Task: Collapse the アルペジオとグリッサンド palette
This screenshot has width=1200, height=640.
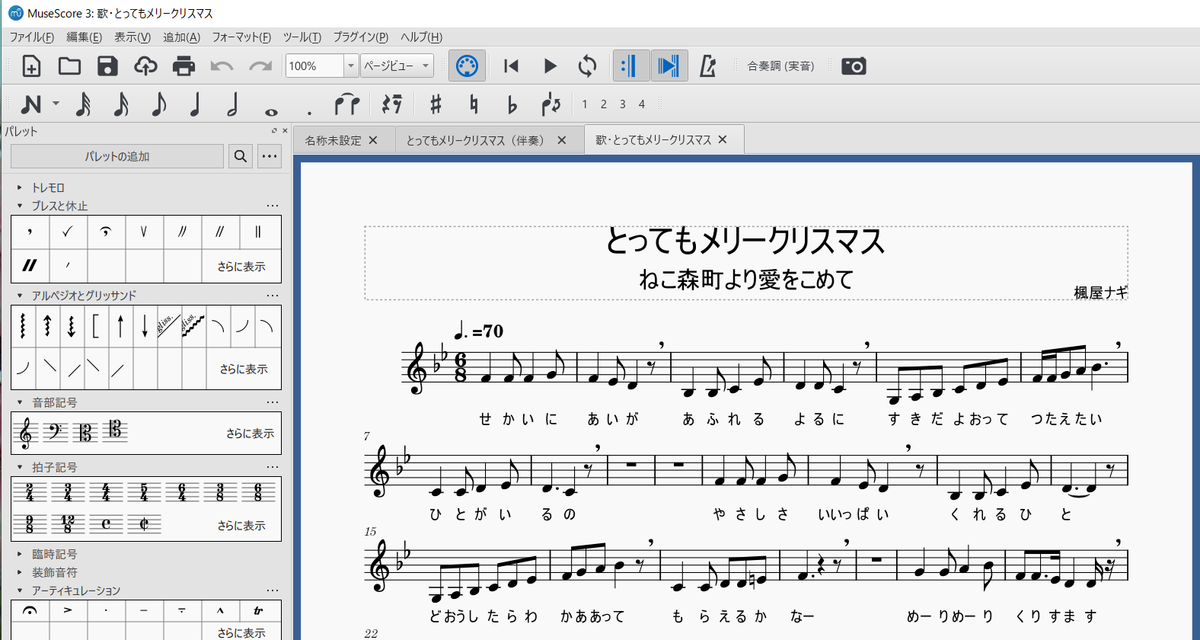Action: tap(19, 296)
